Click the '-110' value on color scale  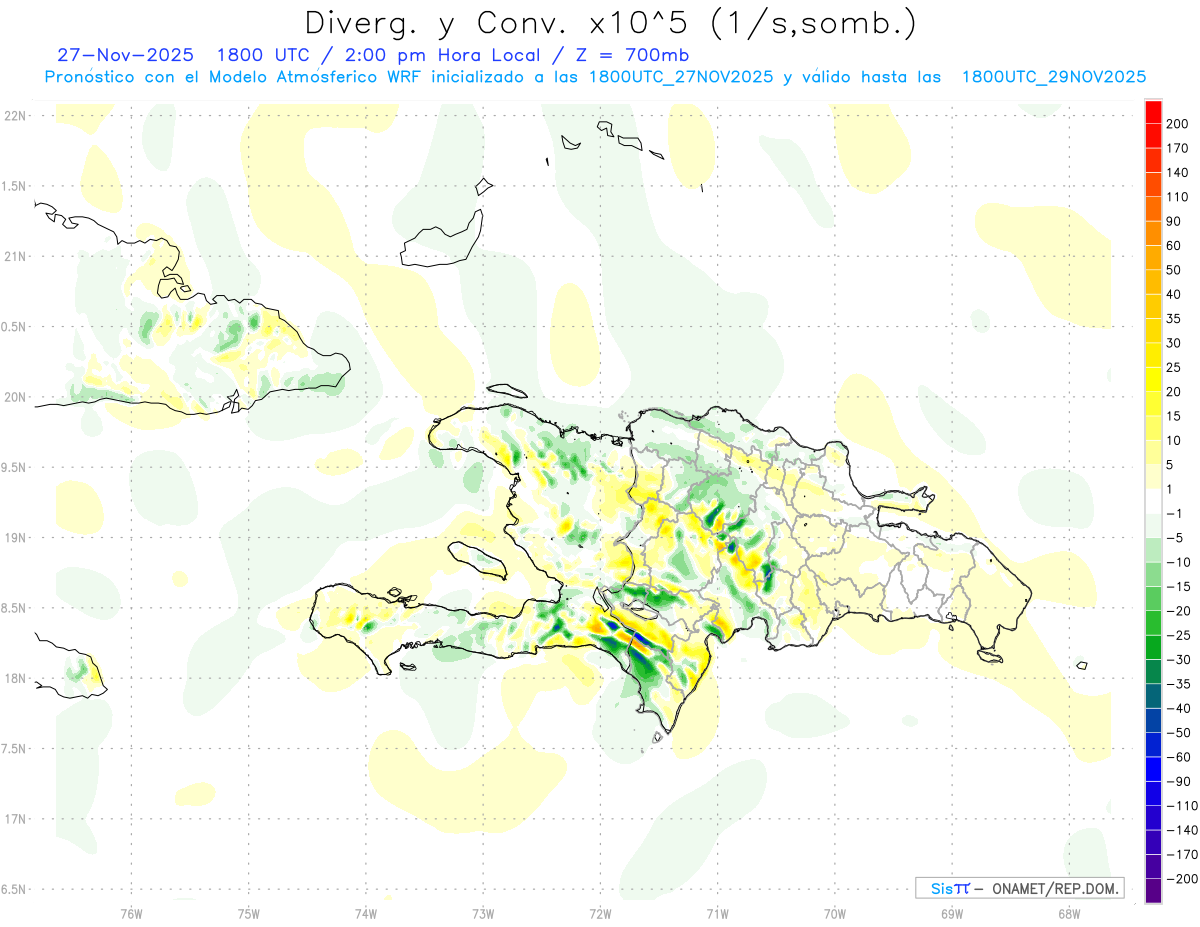point(1181,806)
